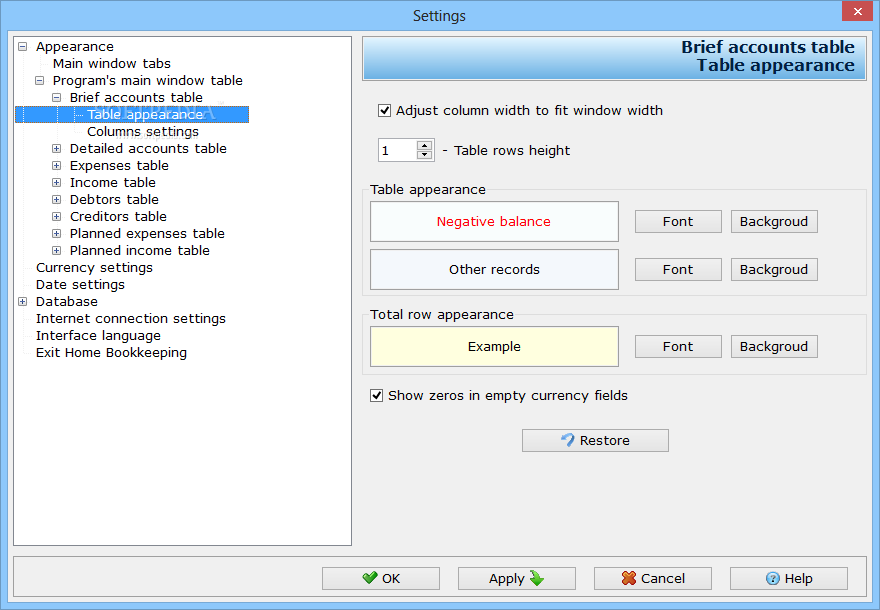Close the Settings dialog window

tap(857, 11)
